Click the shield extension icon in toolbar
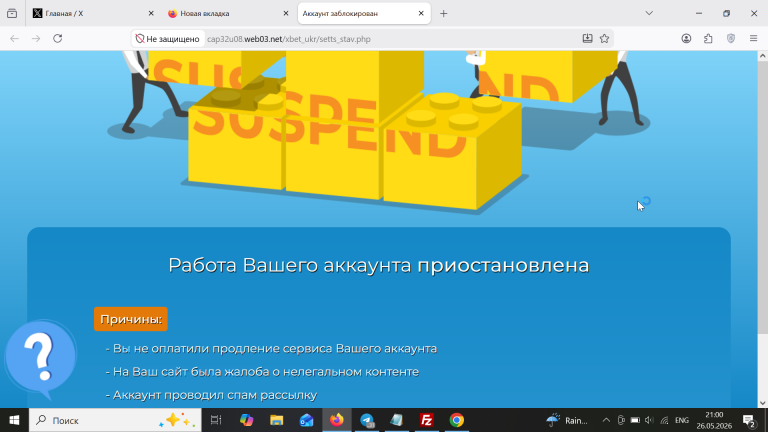Screen dimensions: 768x432 [731, 39]
